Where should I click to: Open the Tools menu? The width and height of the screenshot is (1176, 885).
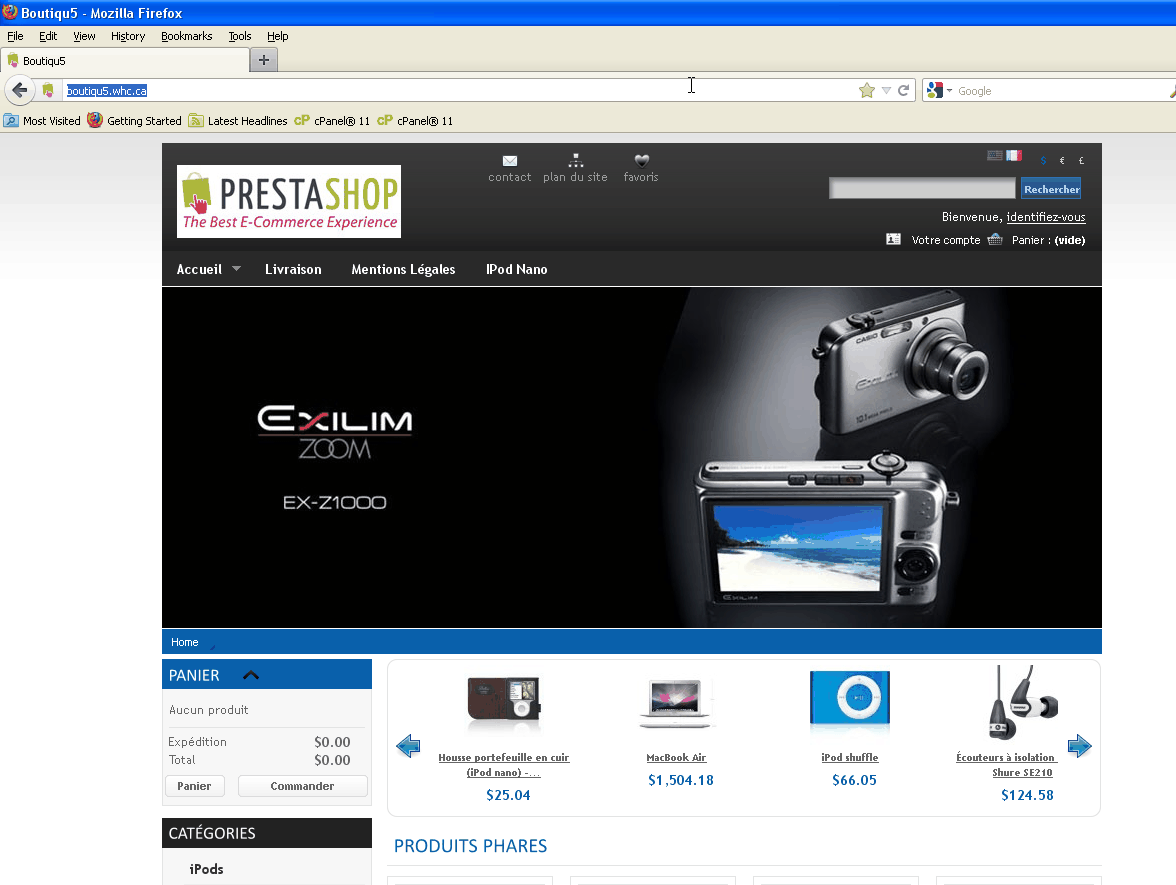click(240, 36)
